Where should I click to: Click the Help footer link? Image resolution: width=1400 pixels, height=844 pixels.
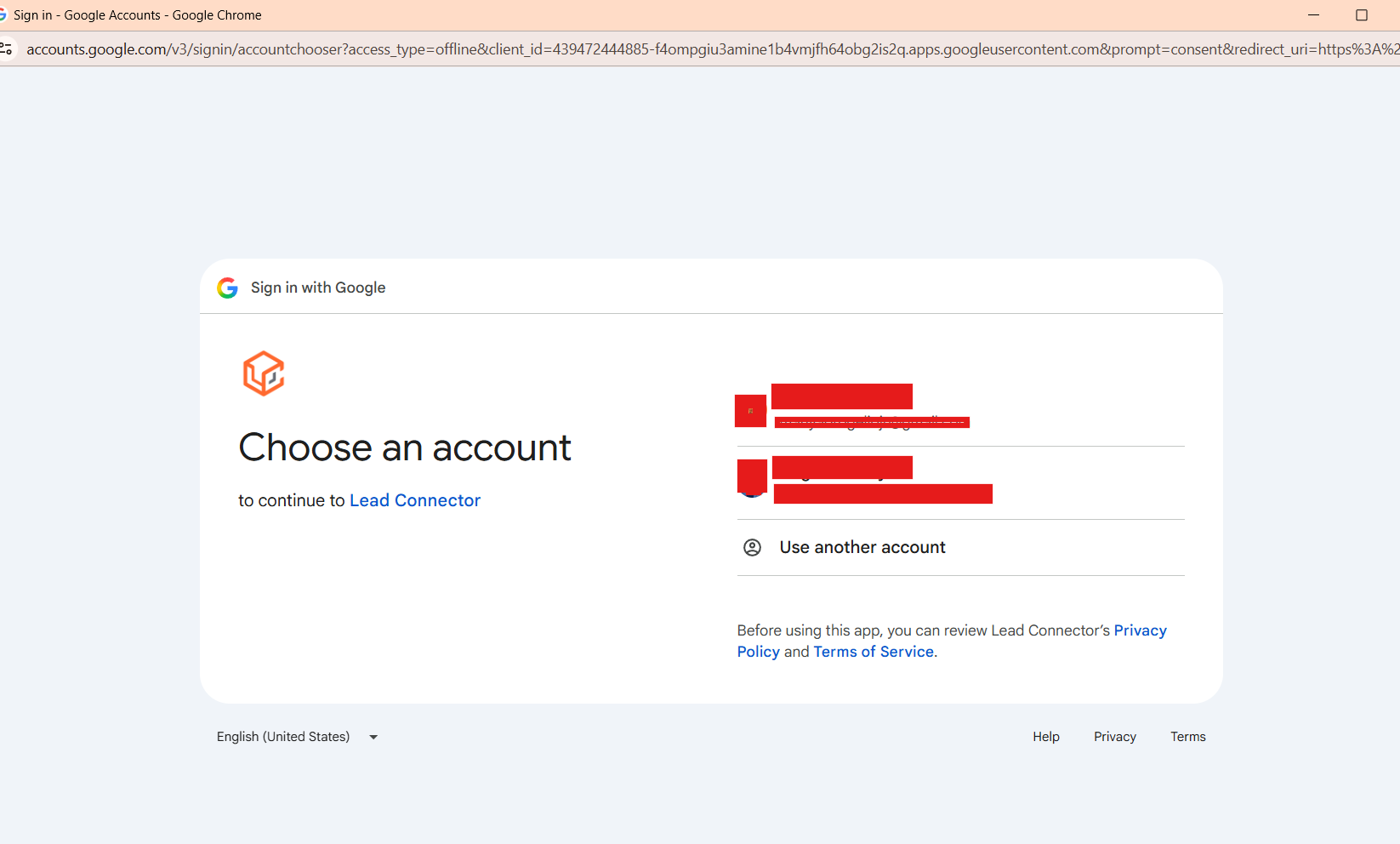tap(1046, 737)
